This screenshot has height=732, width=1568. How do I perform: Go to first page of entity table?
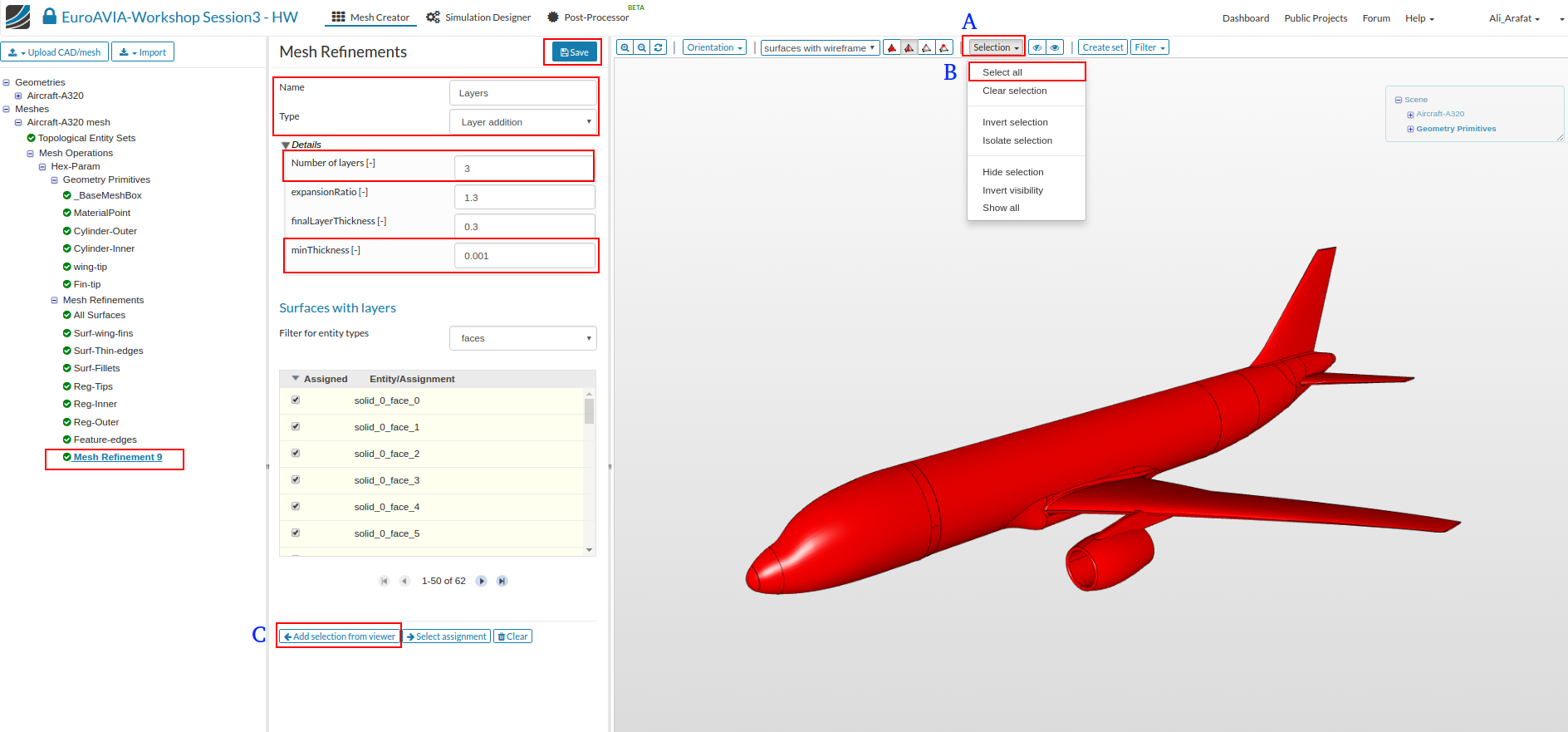384,581
